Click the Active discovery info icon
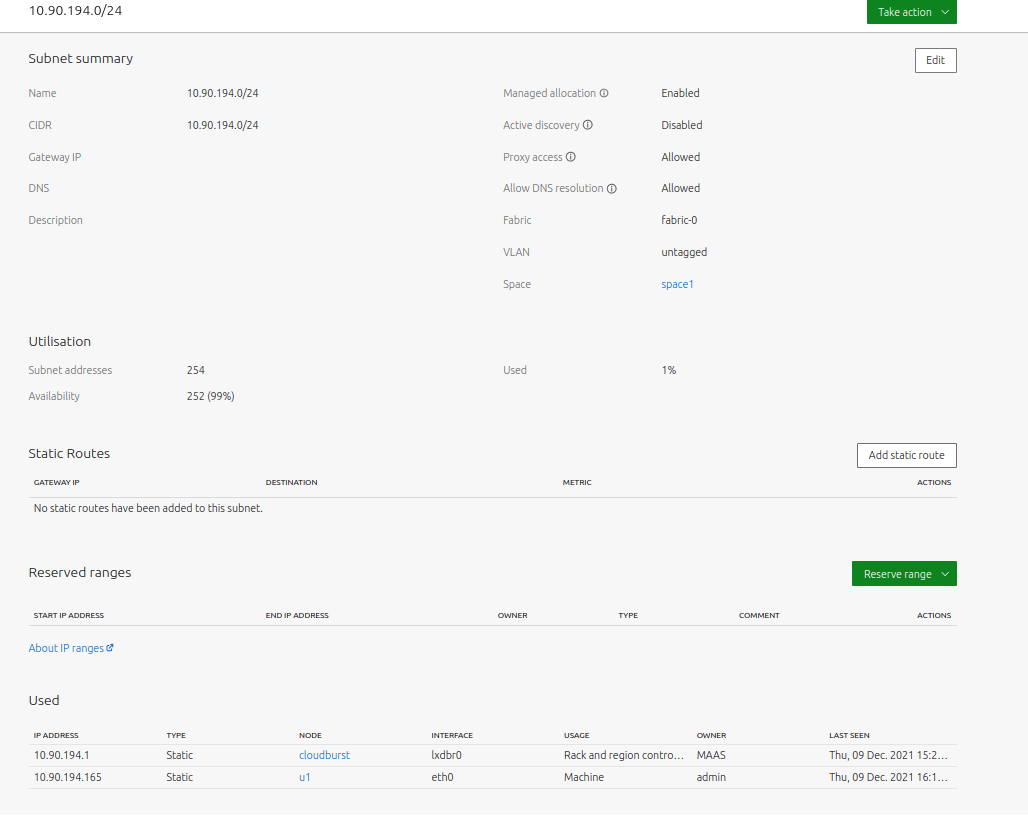Image resolution: width=1028 pixels, height=820 pixels. (x=588, y=125)
